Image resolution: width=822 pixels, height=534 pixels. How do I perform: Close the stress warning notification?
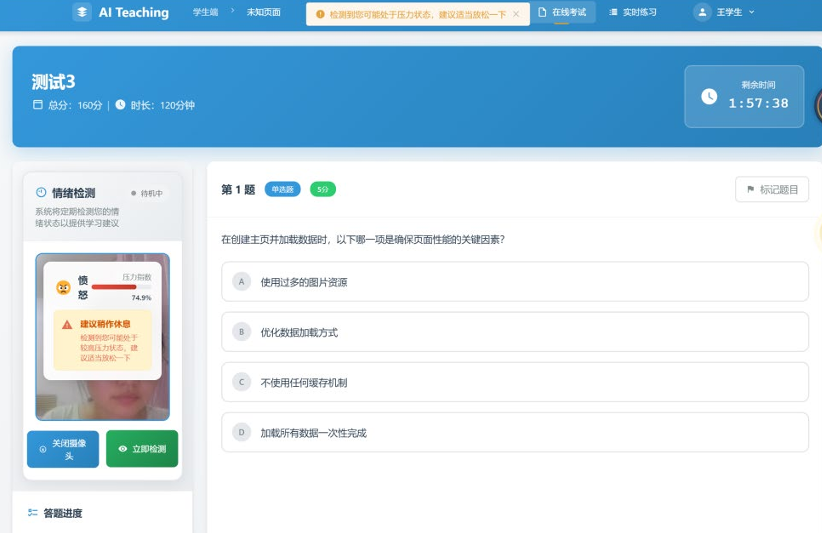point(516,15)
